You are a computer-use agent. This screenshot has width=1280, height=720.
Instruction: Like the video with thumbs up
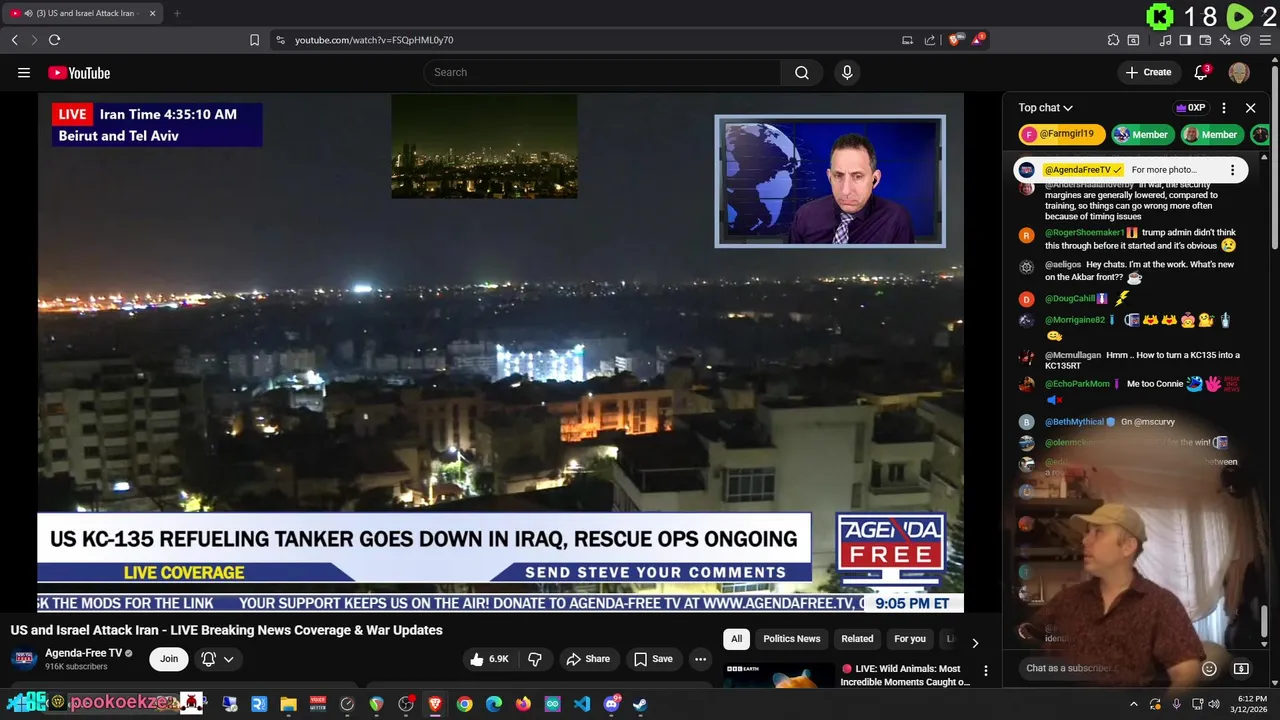pyautogui.click(x=490, y=659)
